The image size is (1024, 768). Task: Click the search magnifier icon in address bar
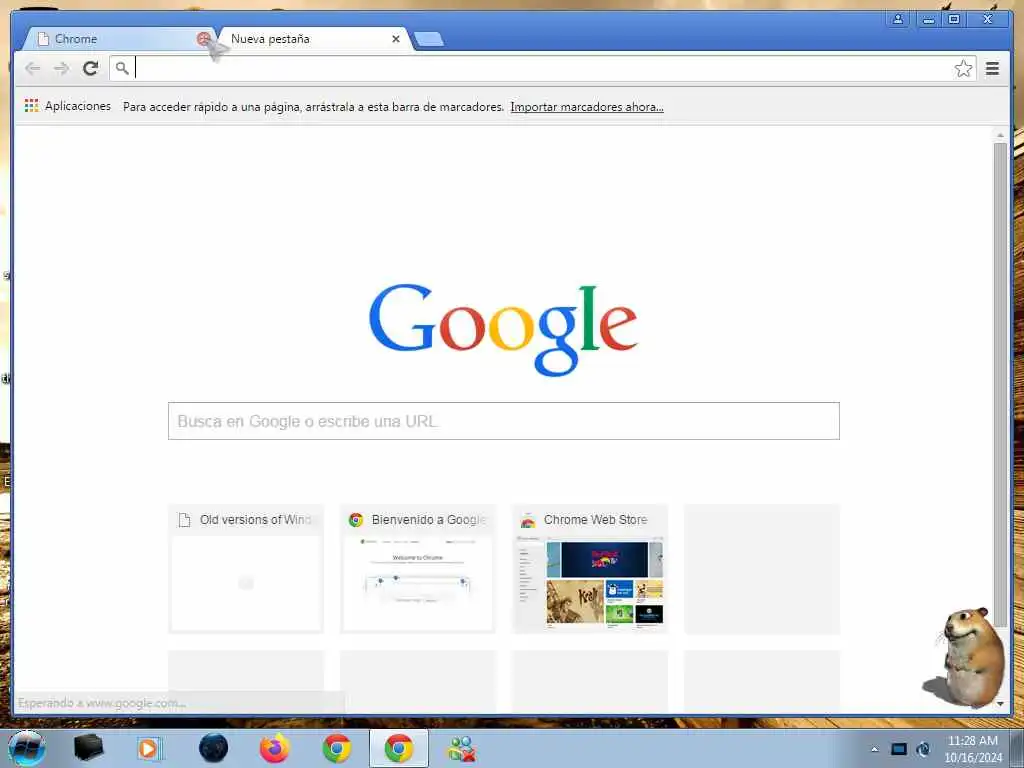click(x=122, y=68)
